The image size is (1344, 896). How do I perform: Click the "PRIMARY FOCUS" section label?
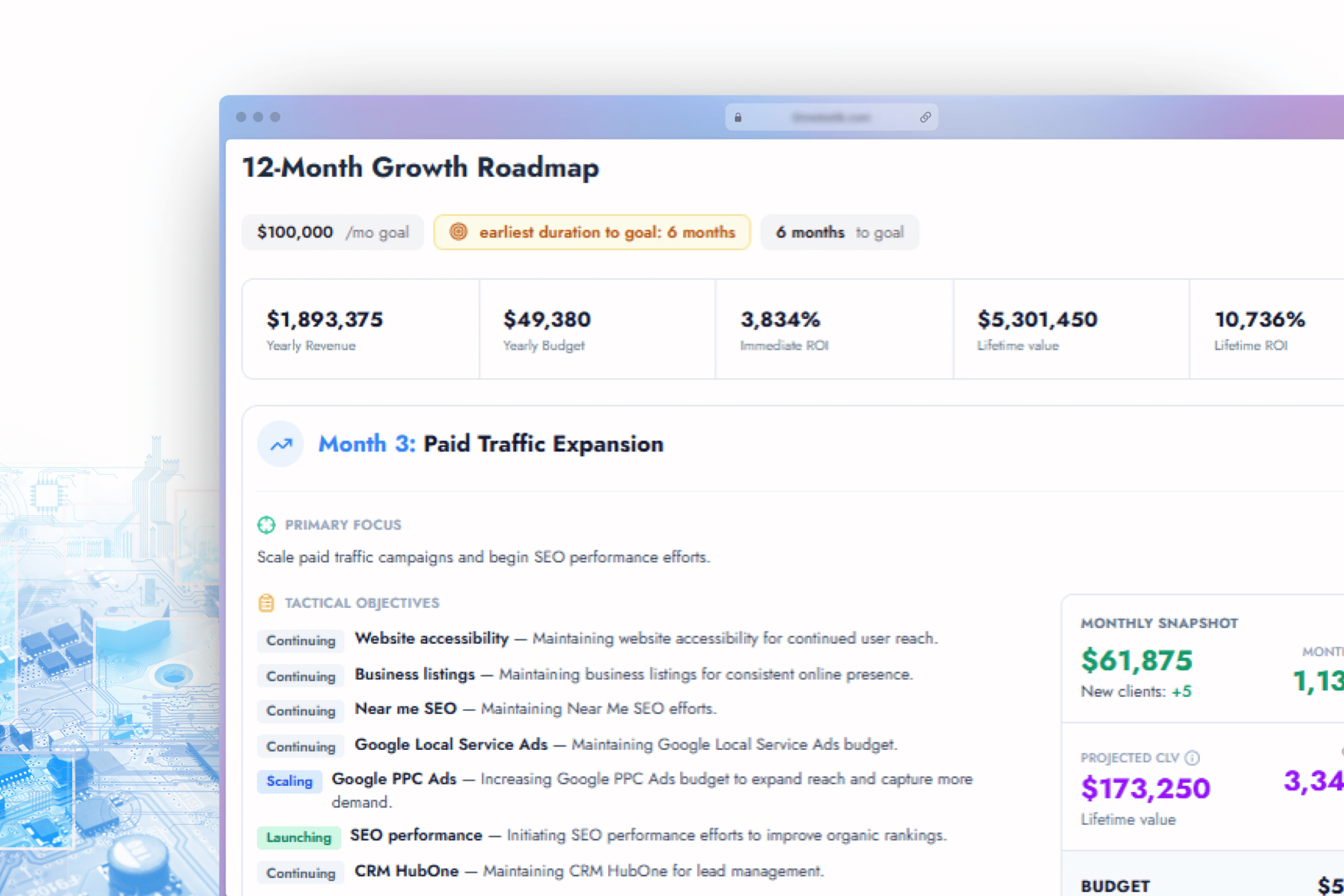(343, 525)
